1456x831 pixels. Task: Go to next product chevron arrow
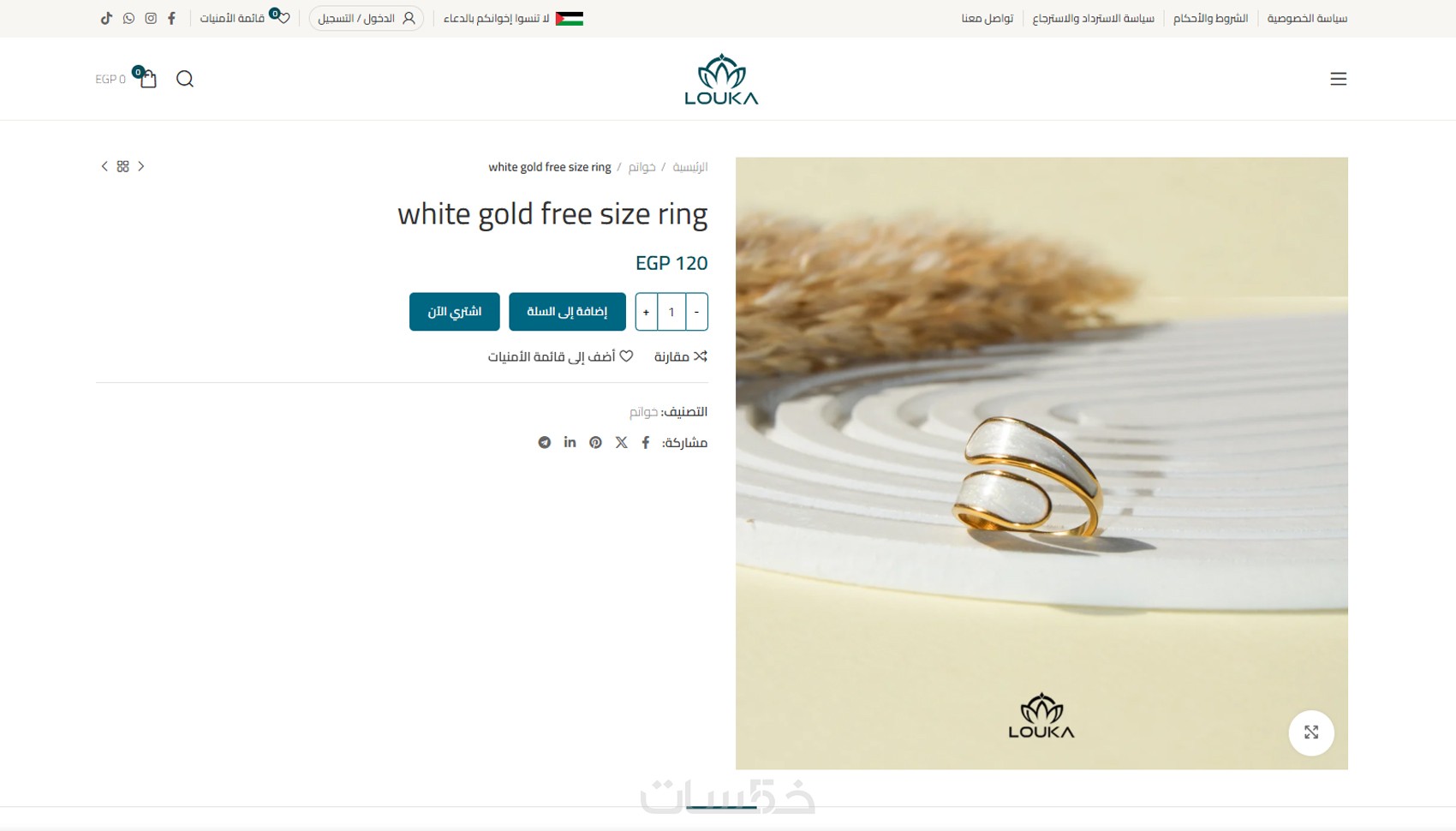point(104,166)
